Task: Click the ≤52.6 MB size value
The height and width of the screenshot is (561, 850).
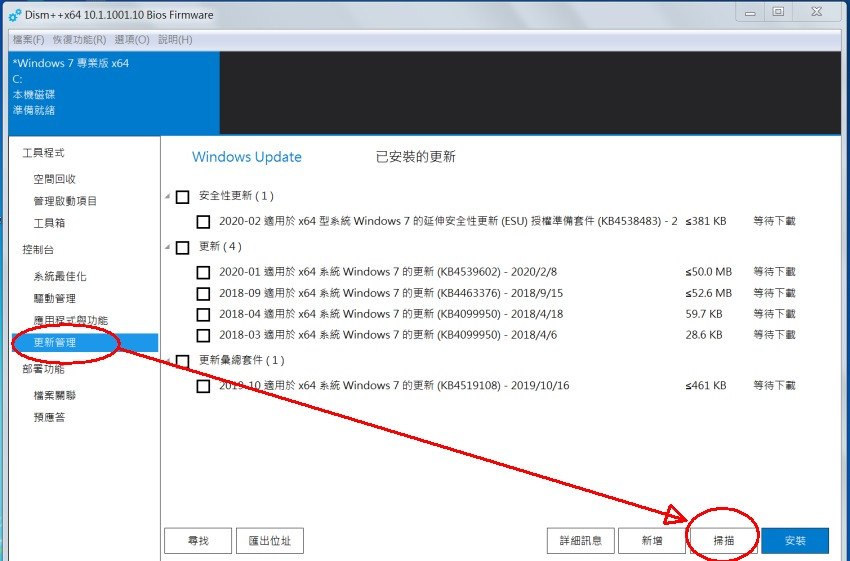Action: click(x=709, y=293)
